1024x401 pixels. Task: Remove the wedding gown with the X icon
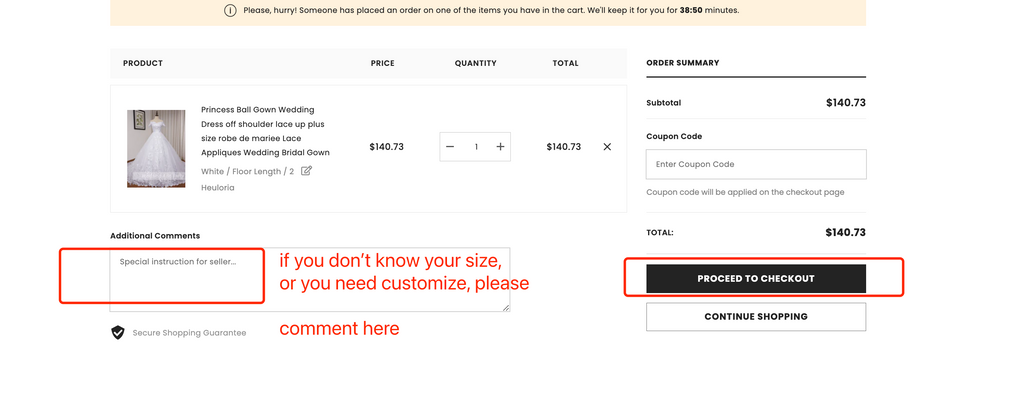click(607, 147)
